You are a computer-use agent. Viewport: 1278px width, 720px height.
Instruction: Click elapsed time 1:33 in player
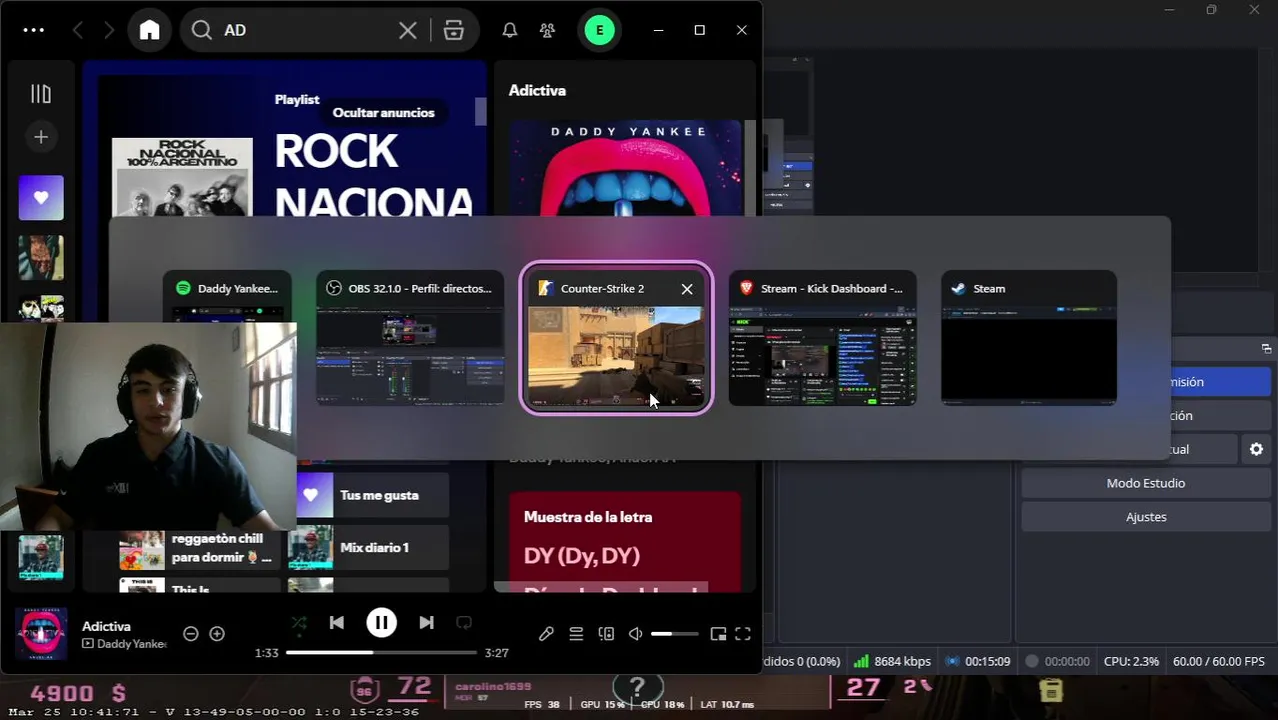click(x=266, y=653)
